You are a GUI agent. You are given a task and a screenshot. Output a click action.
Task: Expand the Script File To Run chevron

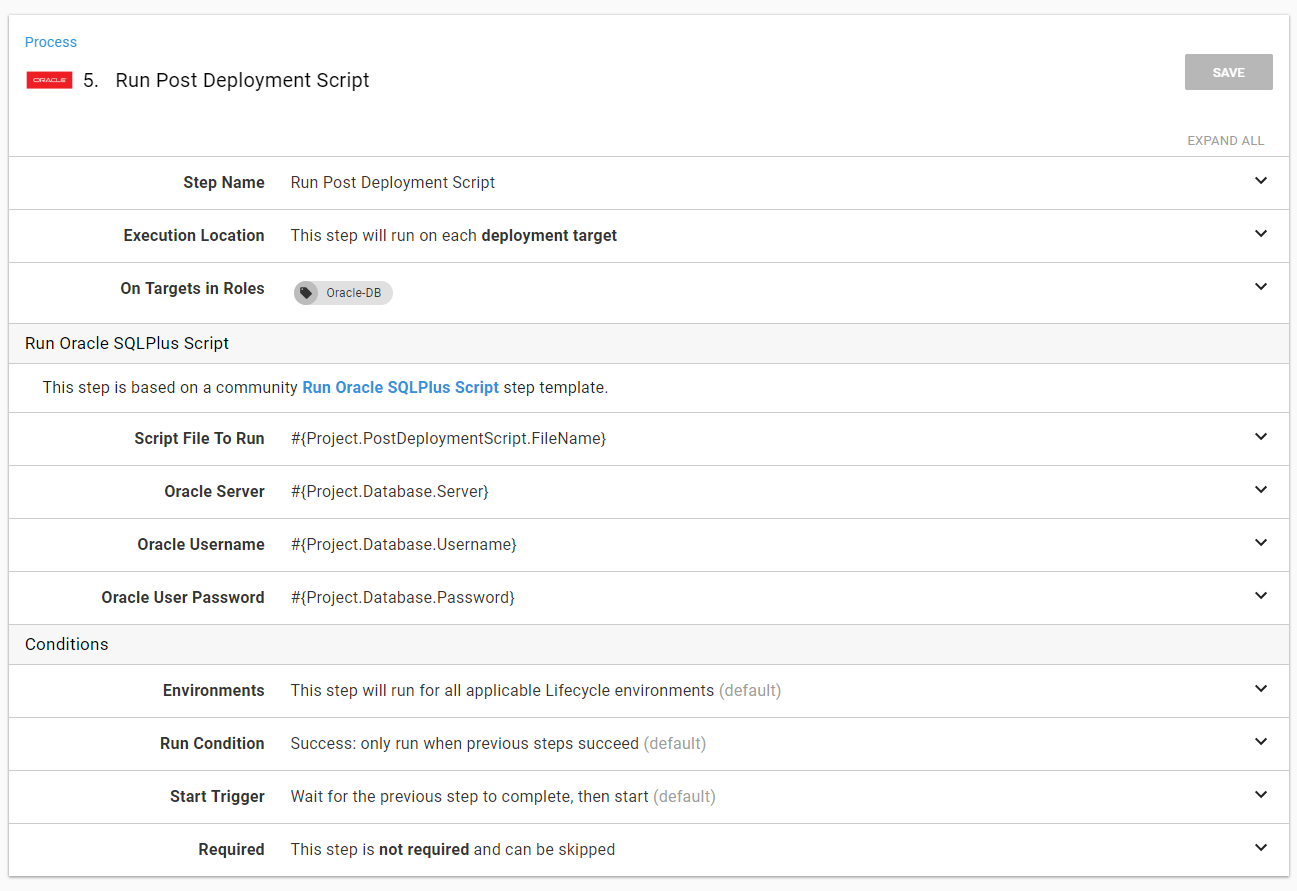[1260, 437]
